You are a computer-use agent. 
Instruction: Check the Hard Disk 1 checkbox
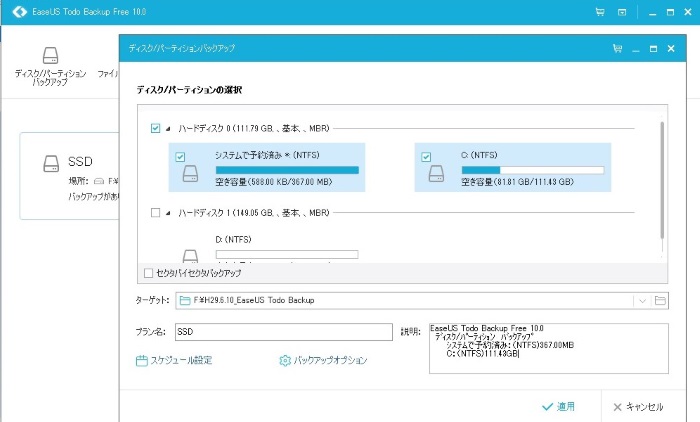tap(155, 213)
